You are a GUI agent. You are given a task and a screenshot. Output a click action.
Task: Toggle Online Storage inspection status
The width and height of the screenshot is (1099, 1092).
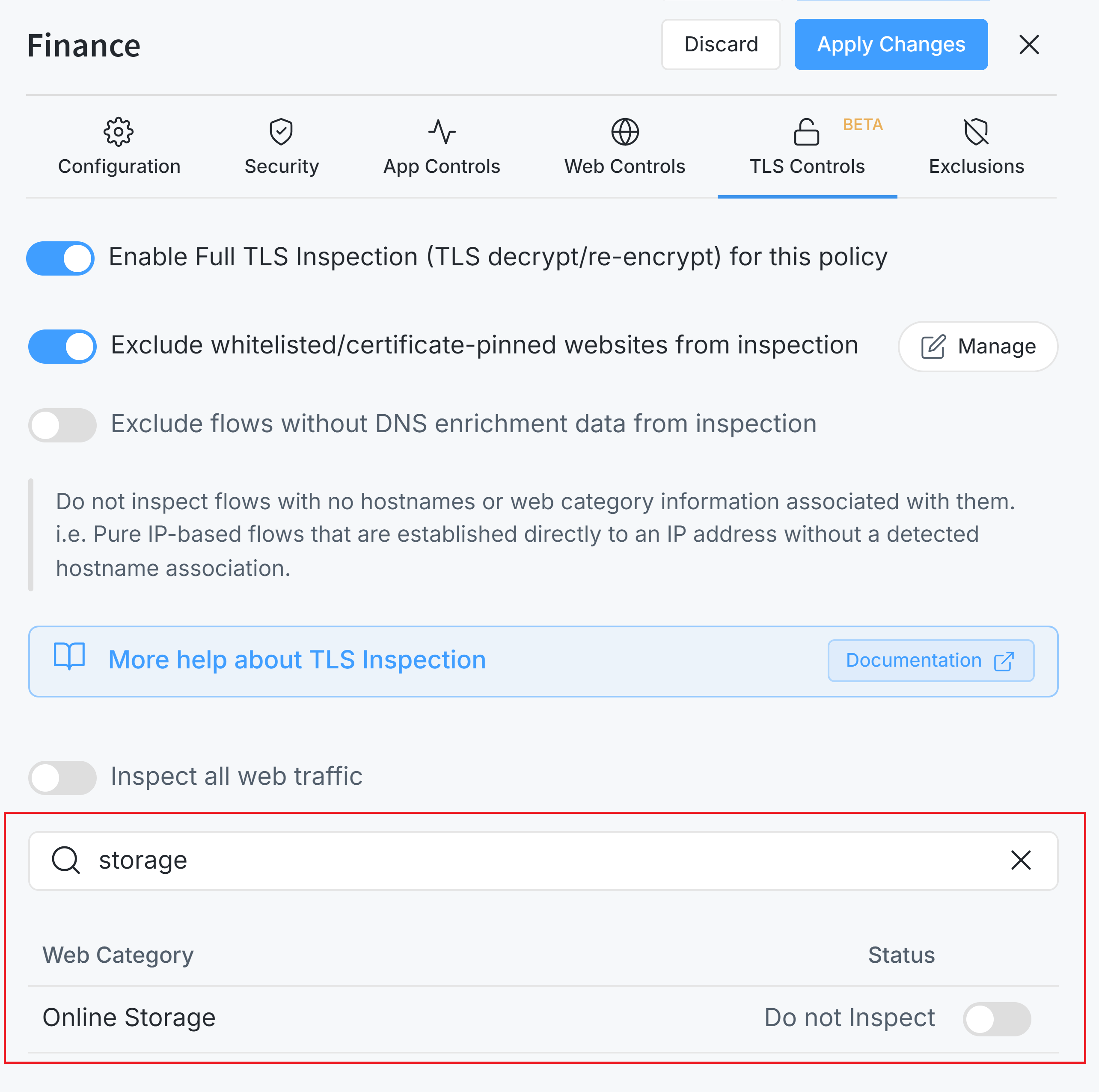point(996,1019)
